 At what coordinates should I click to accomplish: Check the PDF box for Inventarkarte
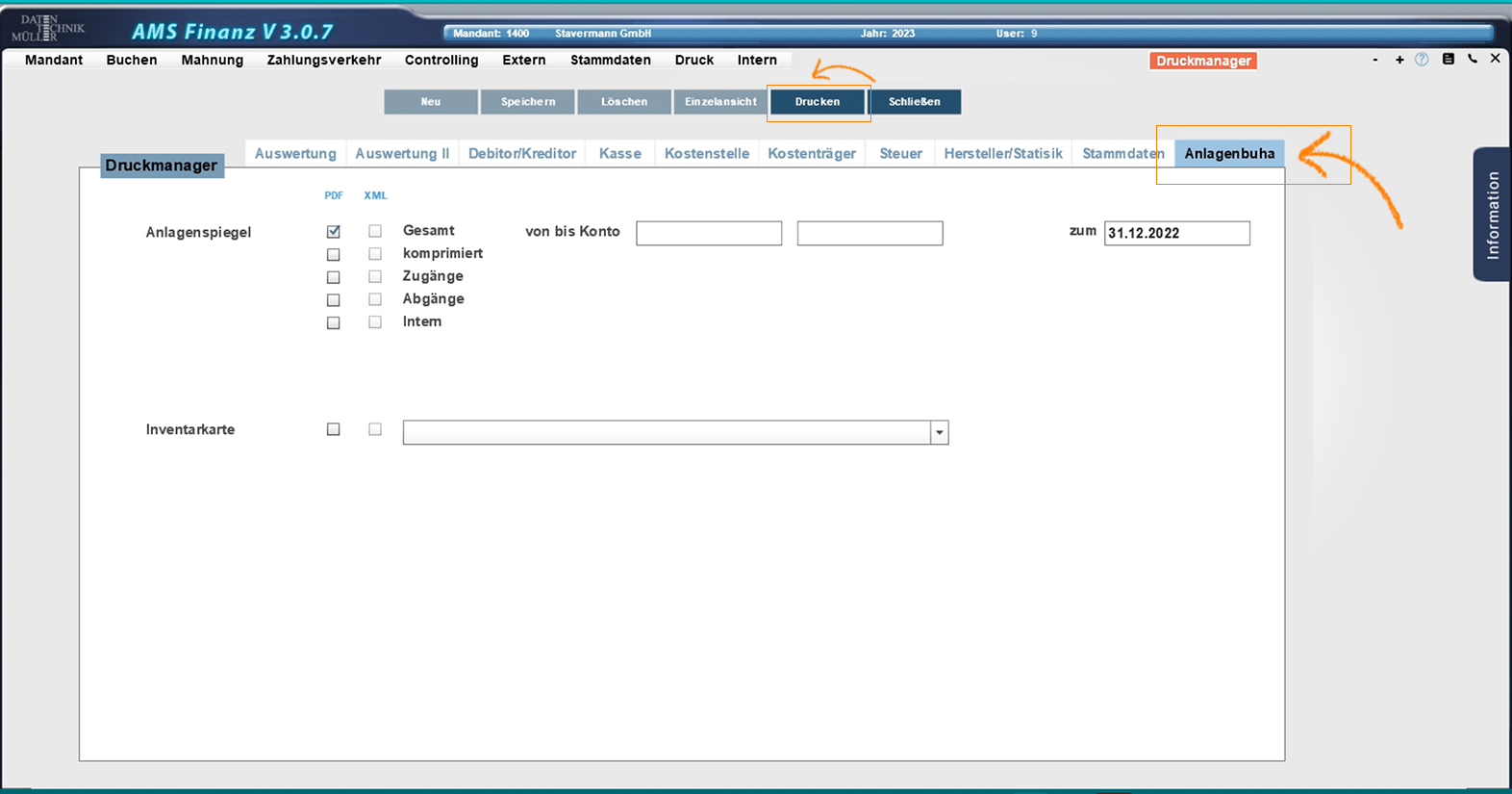334,429
